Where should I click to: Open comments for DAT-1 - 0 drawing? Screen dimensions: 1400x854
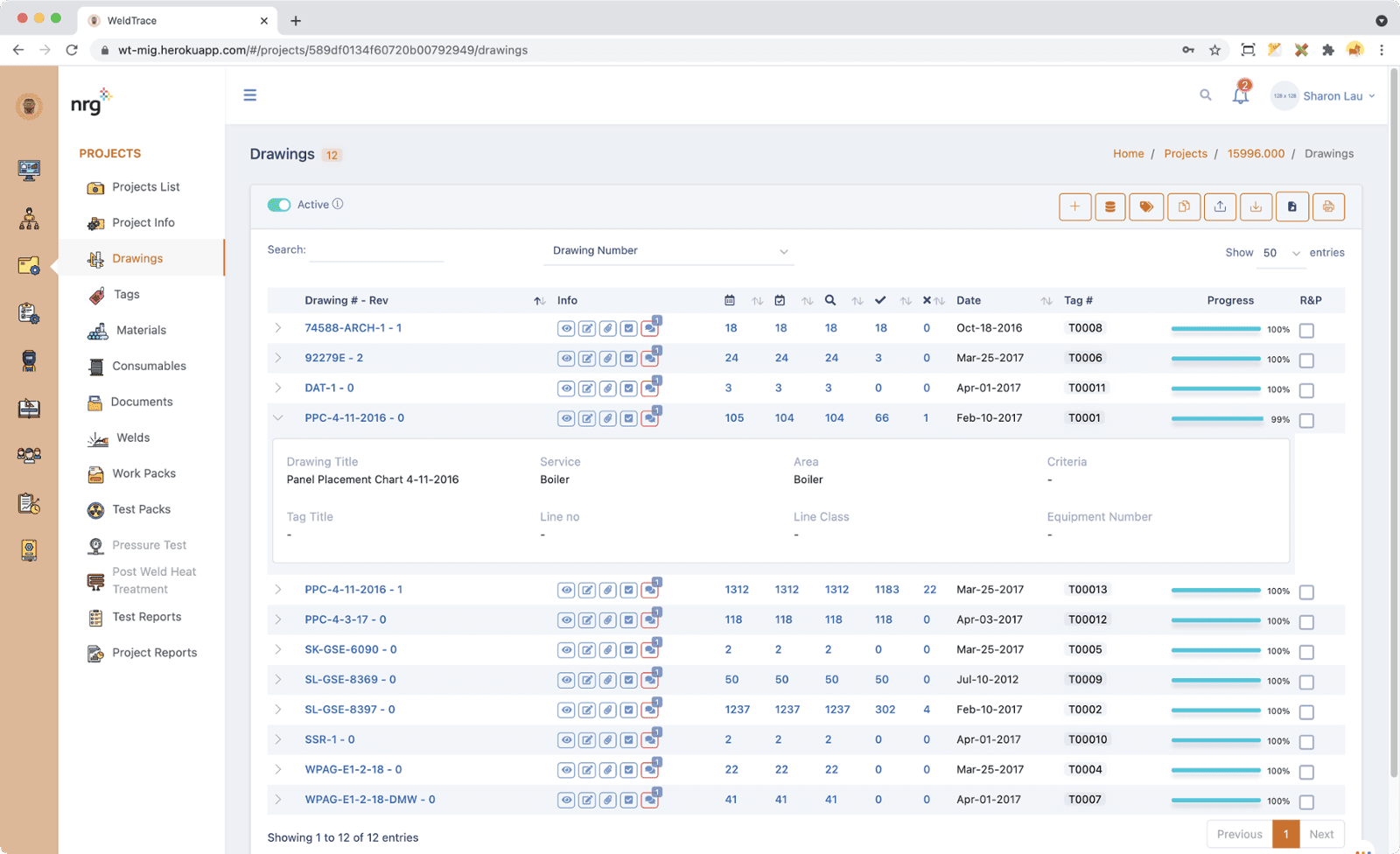(649, 388)
